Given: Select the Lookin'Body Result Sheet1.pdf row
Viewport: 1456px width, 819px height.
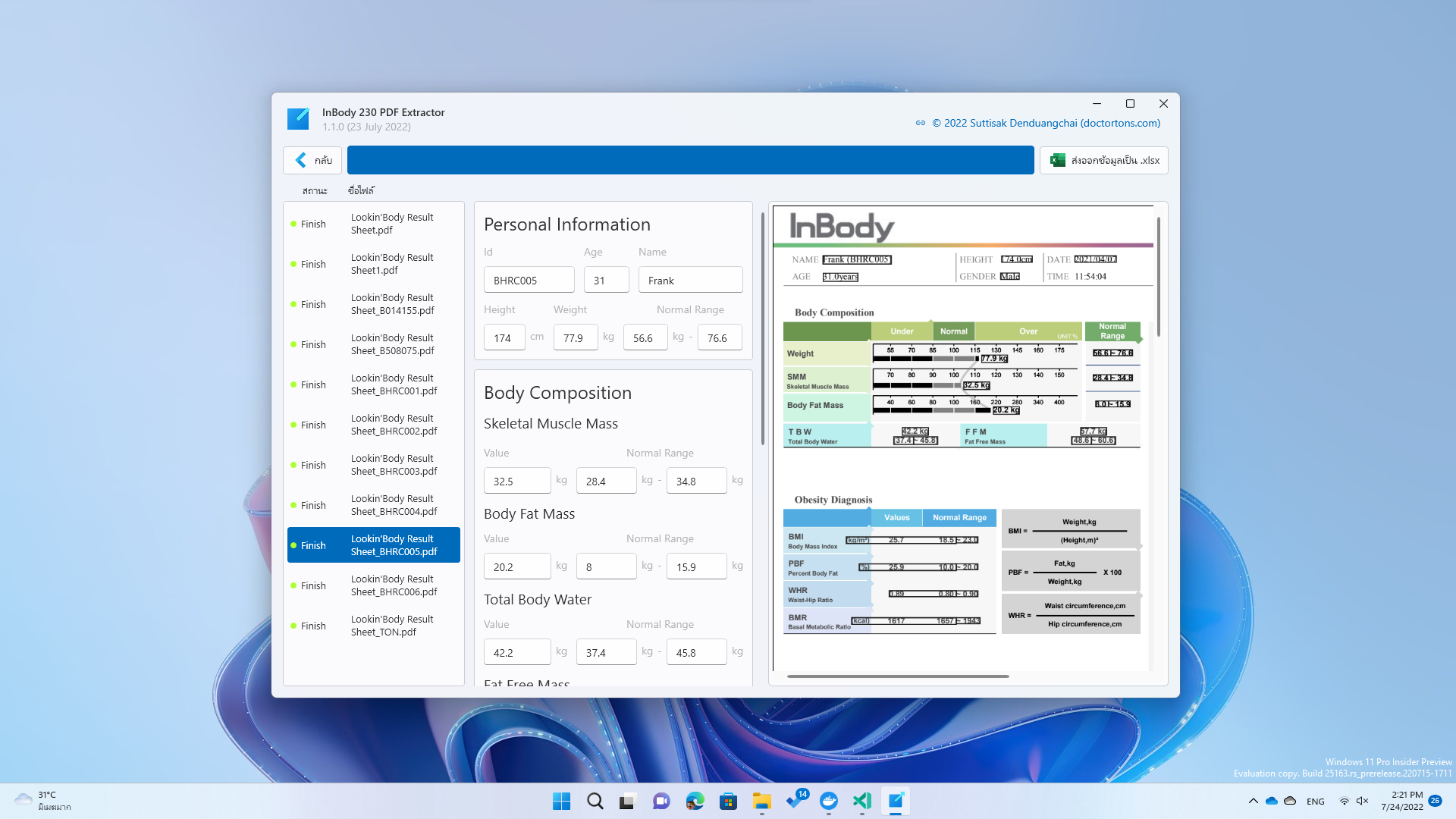Looking at the screenshot, I should pyautogui.click(x=374, y=264).
